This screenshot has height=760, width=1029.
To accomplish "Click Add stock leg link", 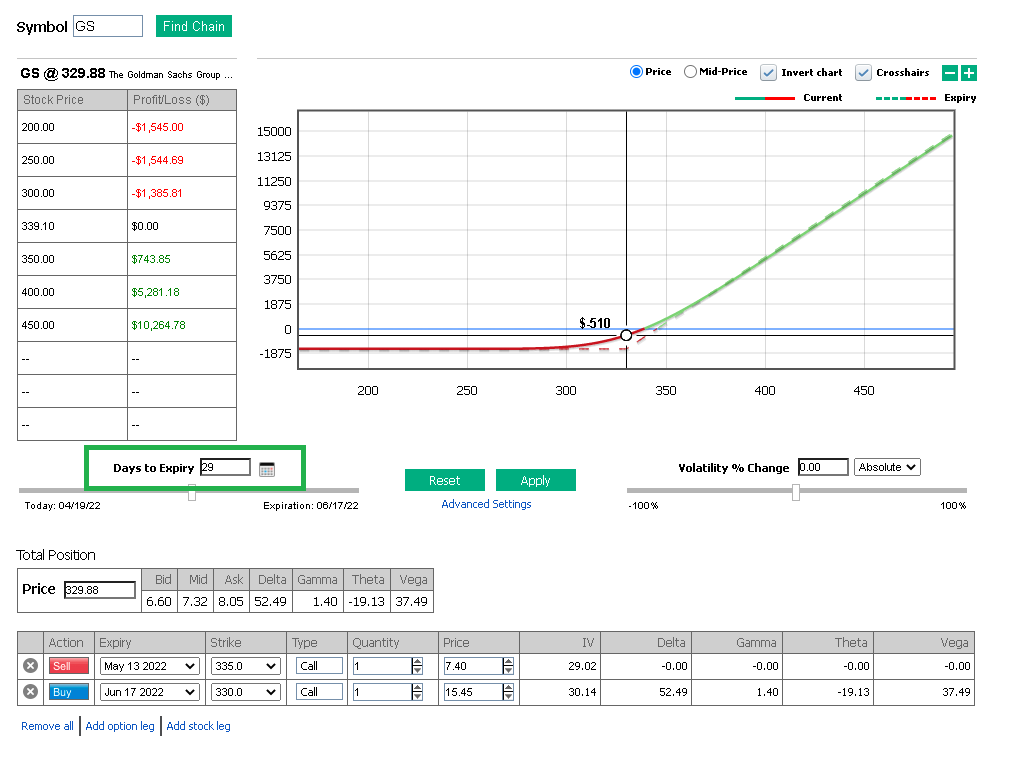I will [x=198, y=726].
